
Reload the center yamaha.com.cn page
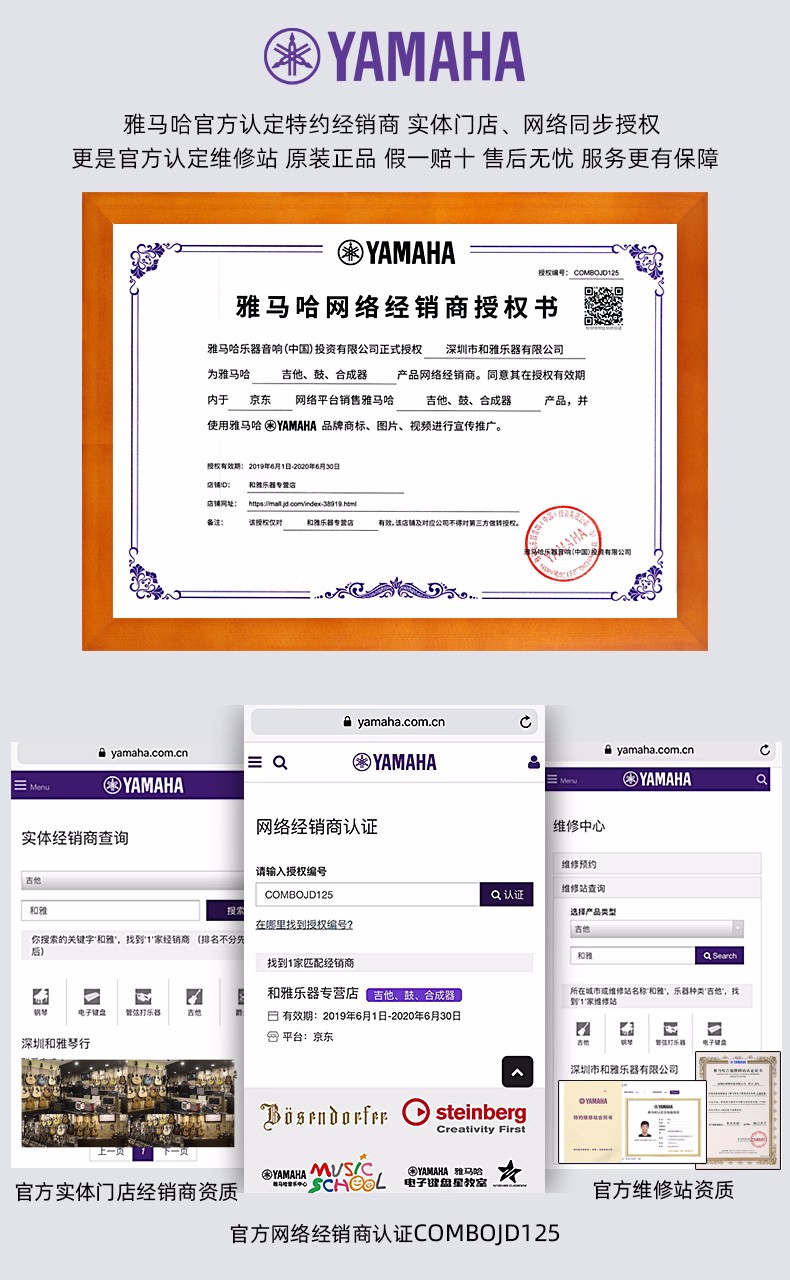pos(526,721)
